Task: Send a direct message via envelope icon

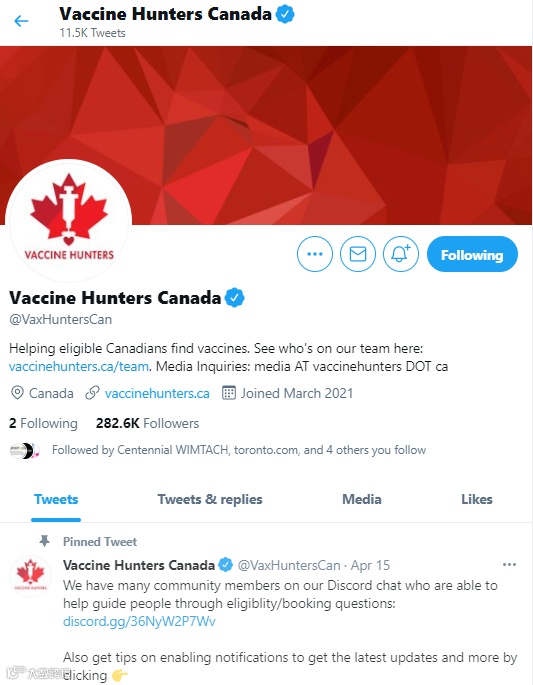Action: point(358,254)
